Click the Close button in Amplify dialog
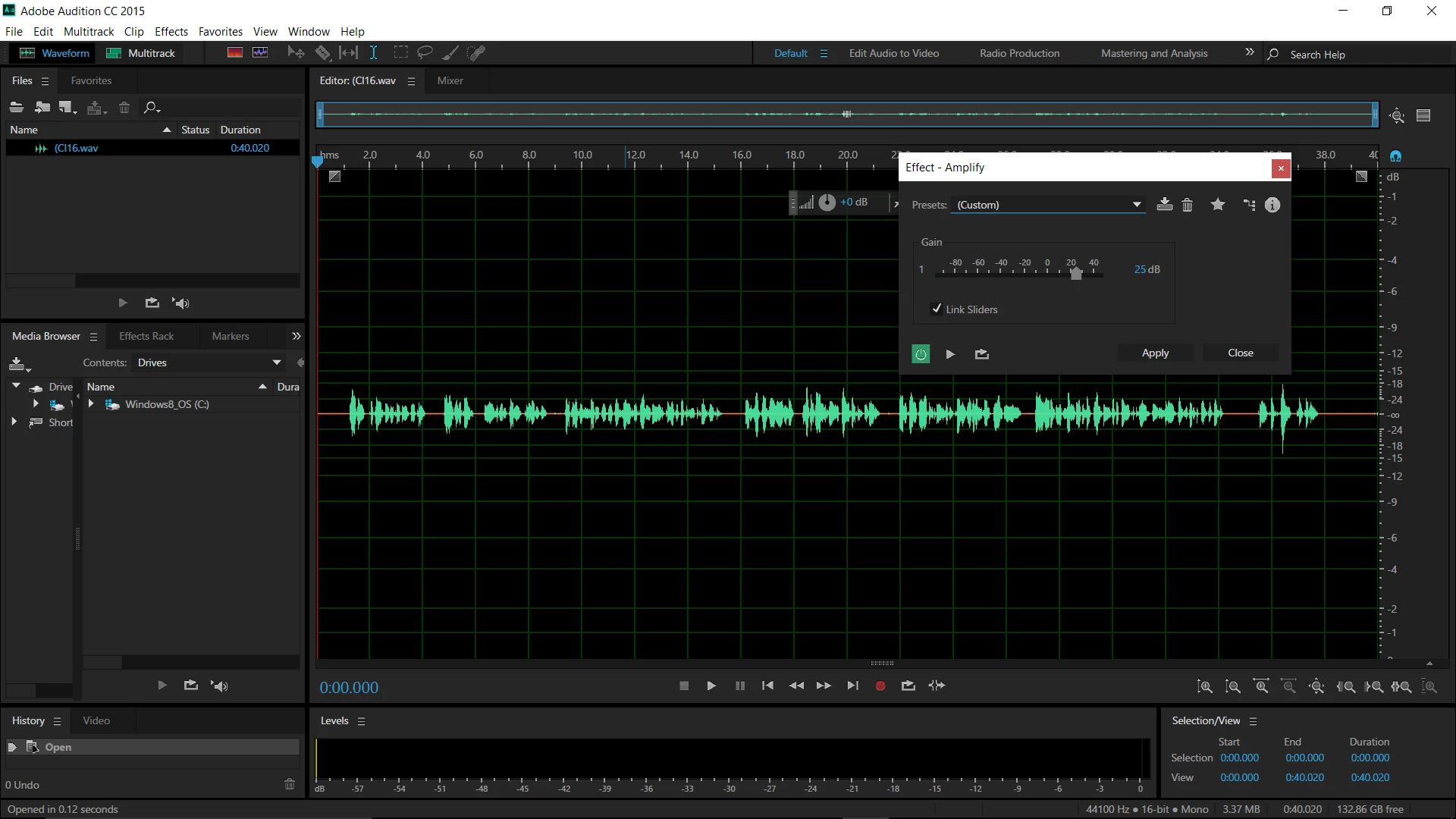This screenshot has width=1456, height=819. 1240,353
